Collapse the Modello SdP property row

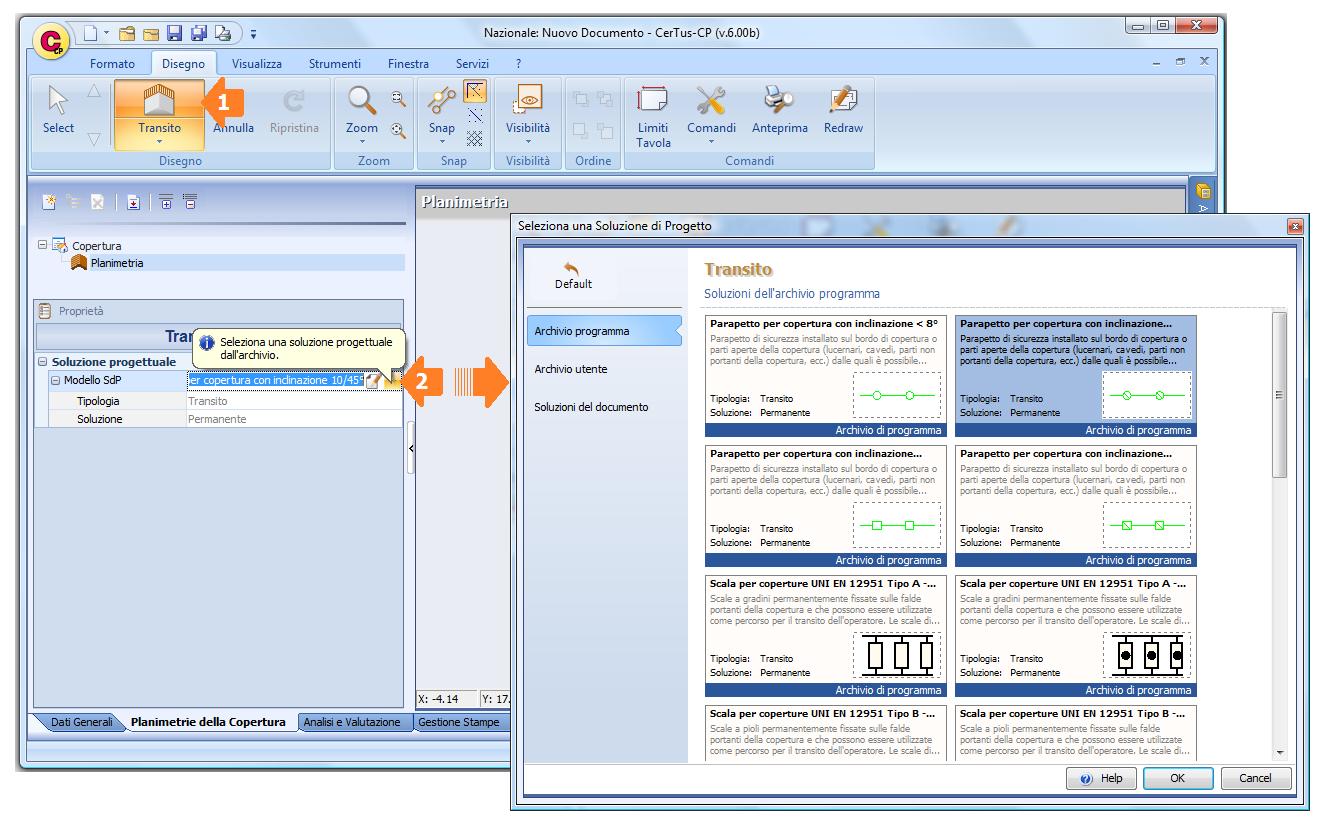[55, 380]
